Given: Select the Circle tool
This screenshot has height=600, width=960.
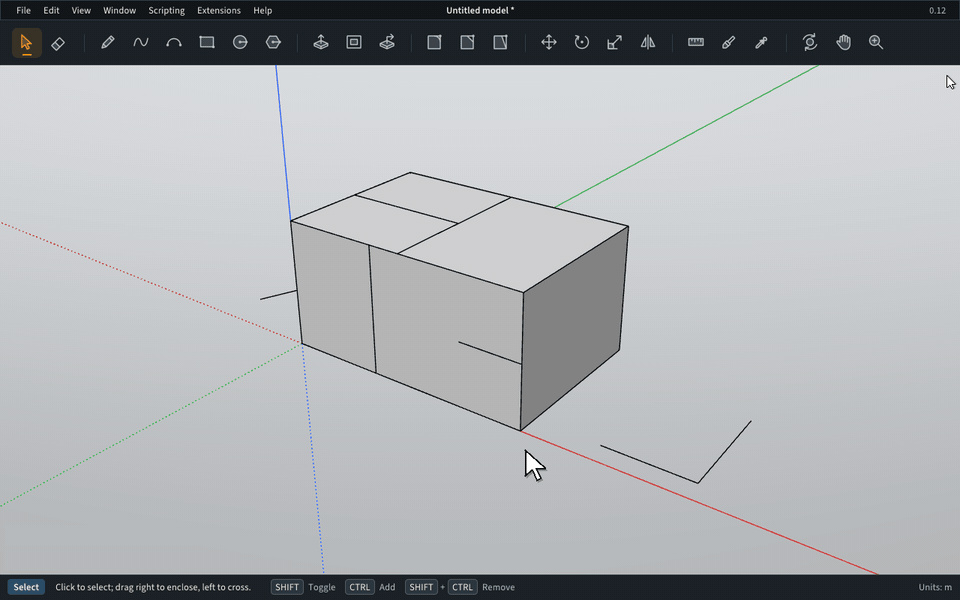Looking at the screenshot, I should (x=240, y=42).
